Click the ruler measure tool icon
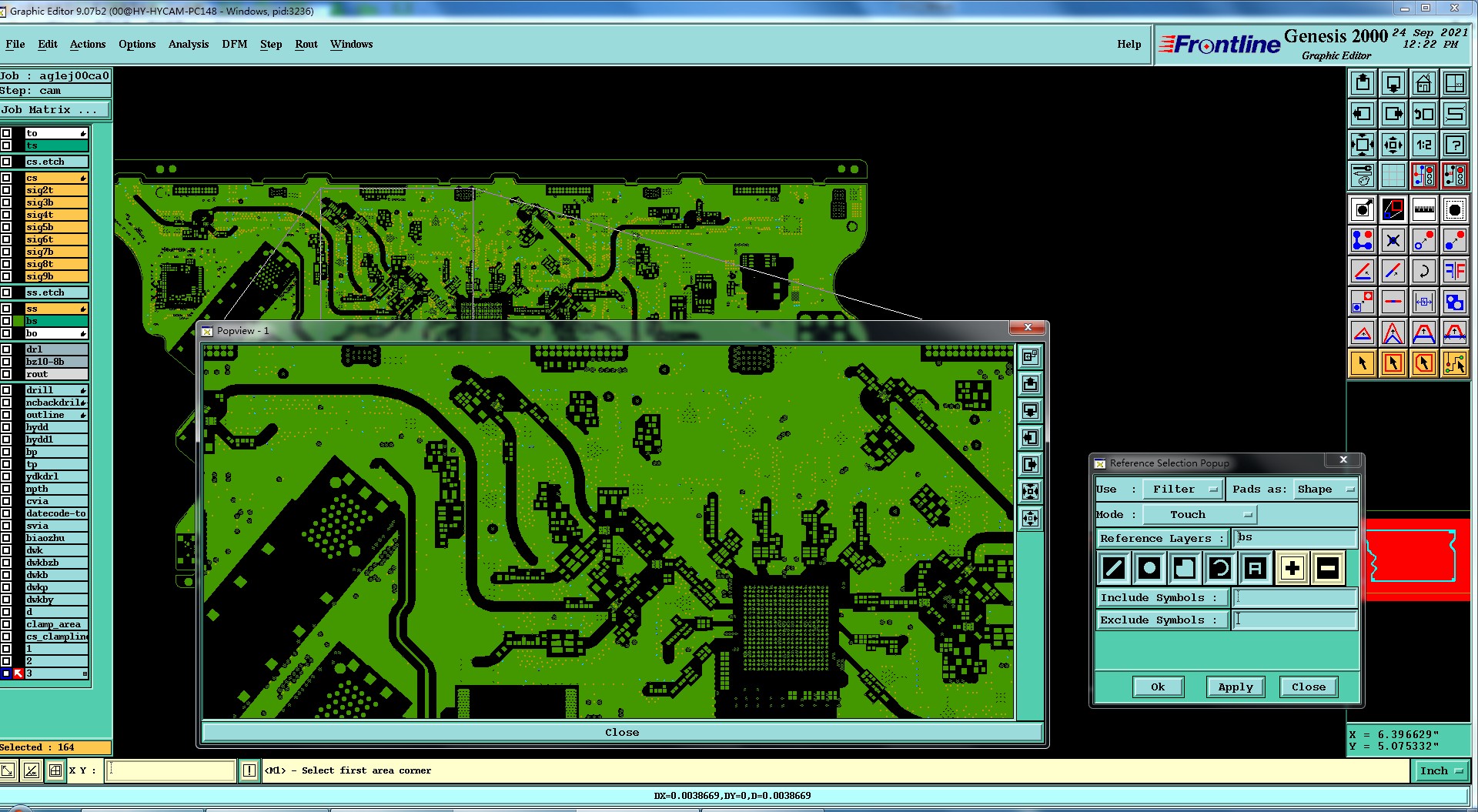This screenshot has height=812, width=1478. [1424, 209]
